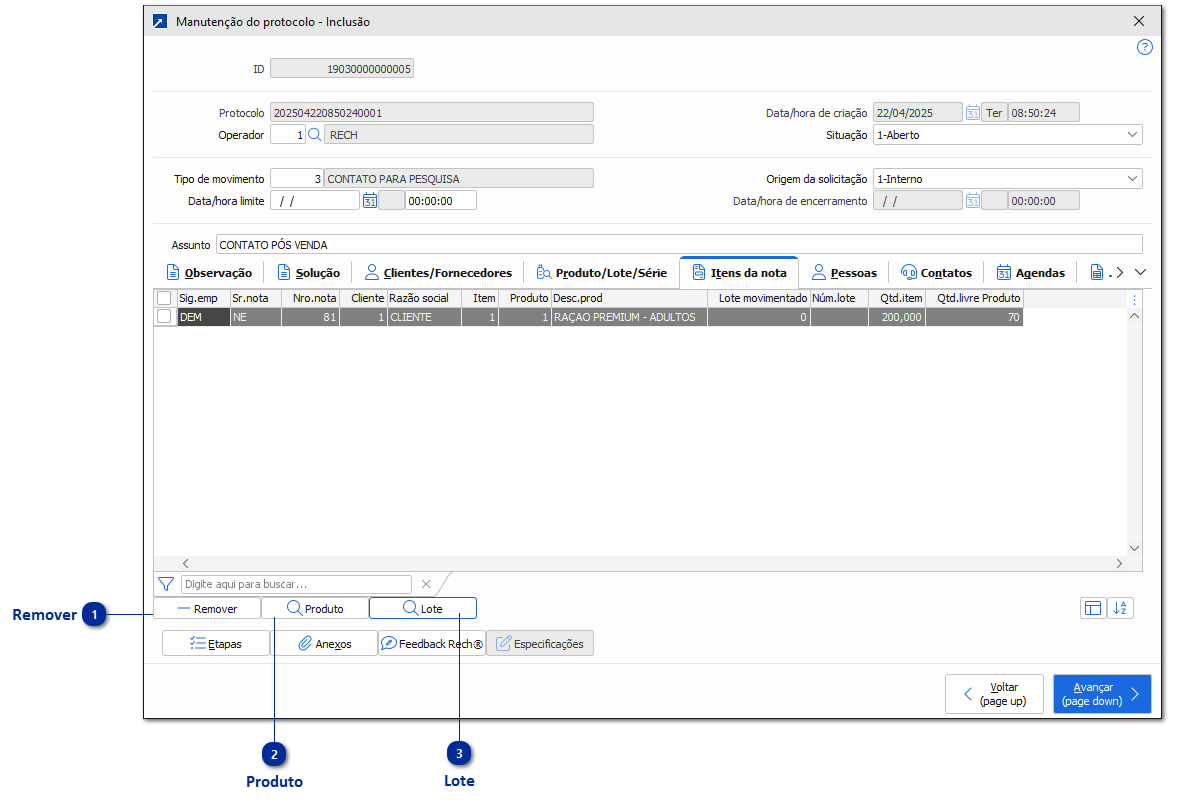Open the help question mark icon
The image size is (1185, 808).
(x=1144, y=47)
